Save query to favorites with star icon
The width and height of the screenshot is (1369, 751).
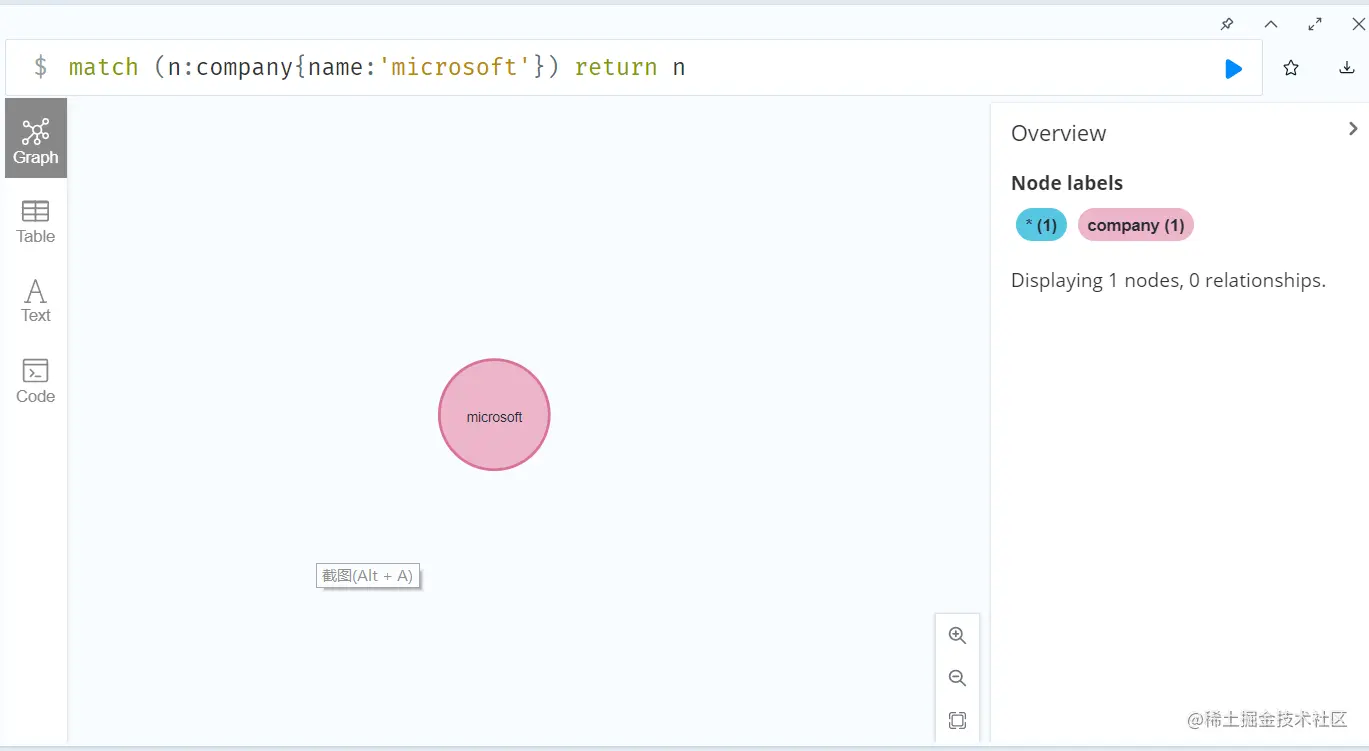(x=1291, y=68)
